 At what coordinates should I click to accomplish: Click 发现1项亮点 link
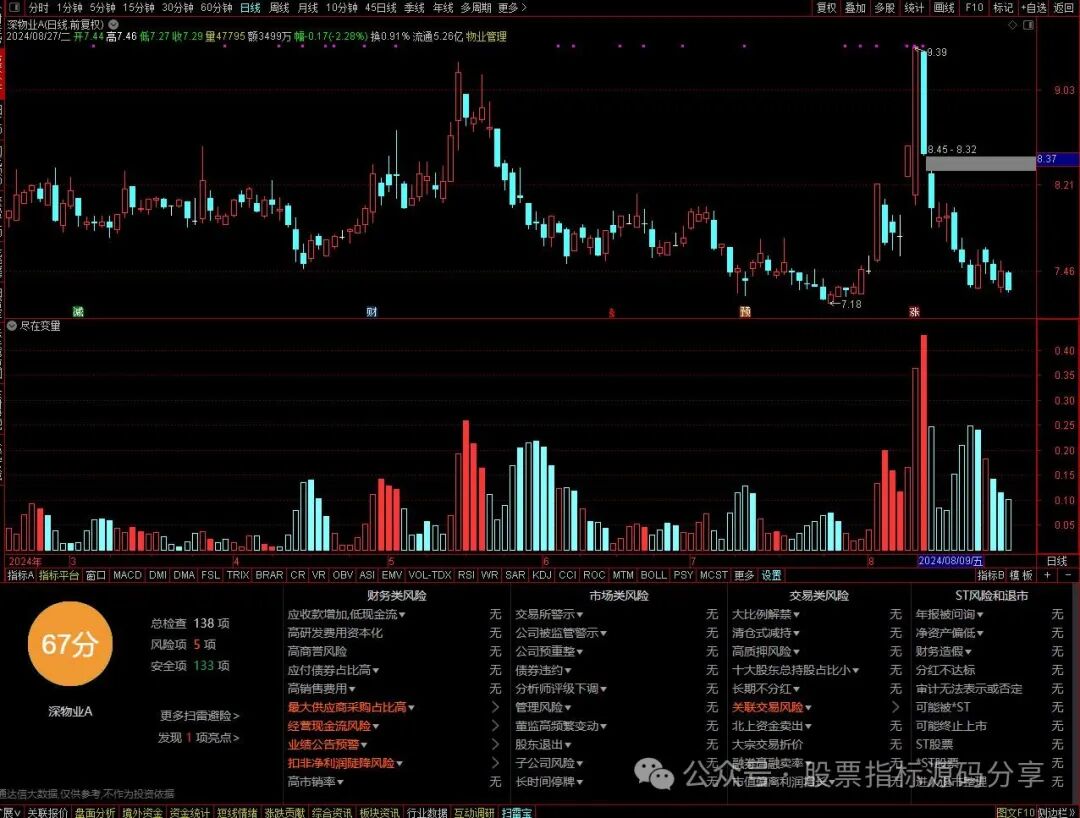click(198, 737)
